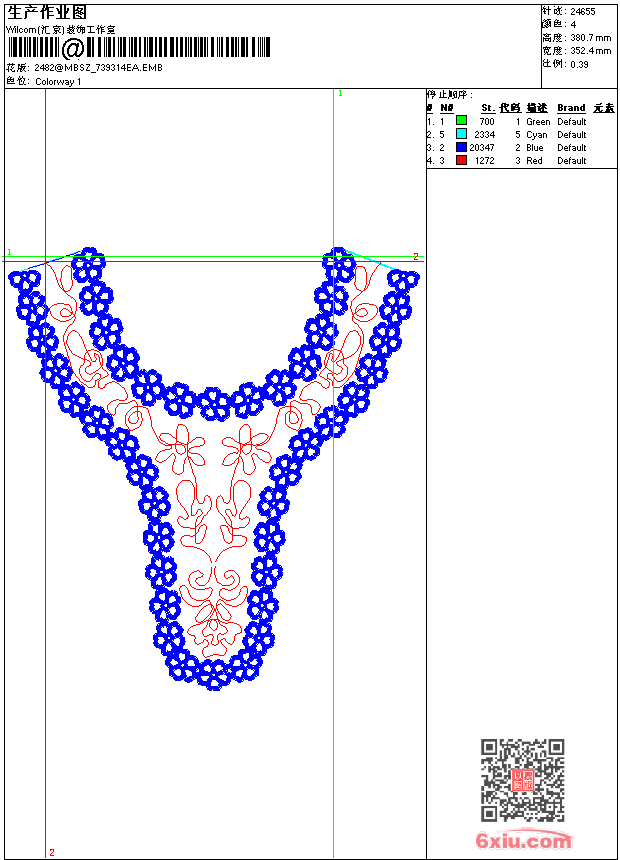Click the @ symbol in the barcode
The height and width of the screenshot is (860, 620).
[73, 48]
